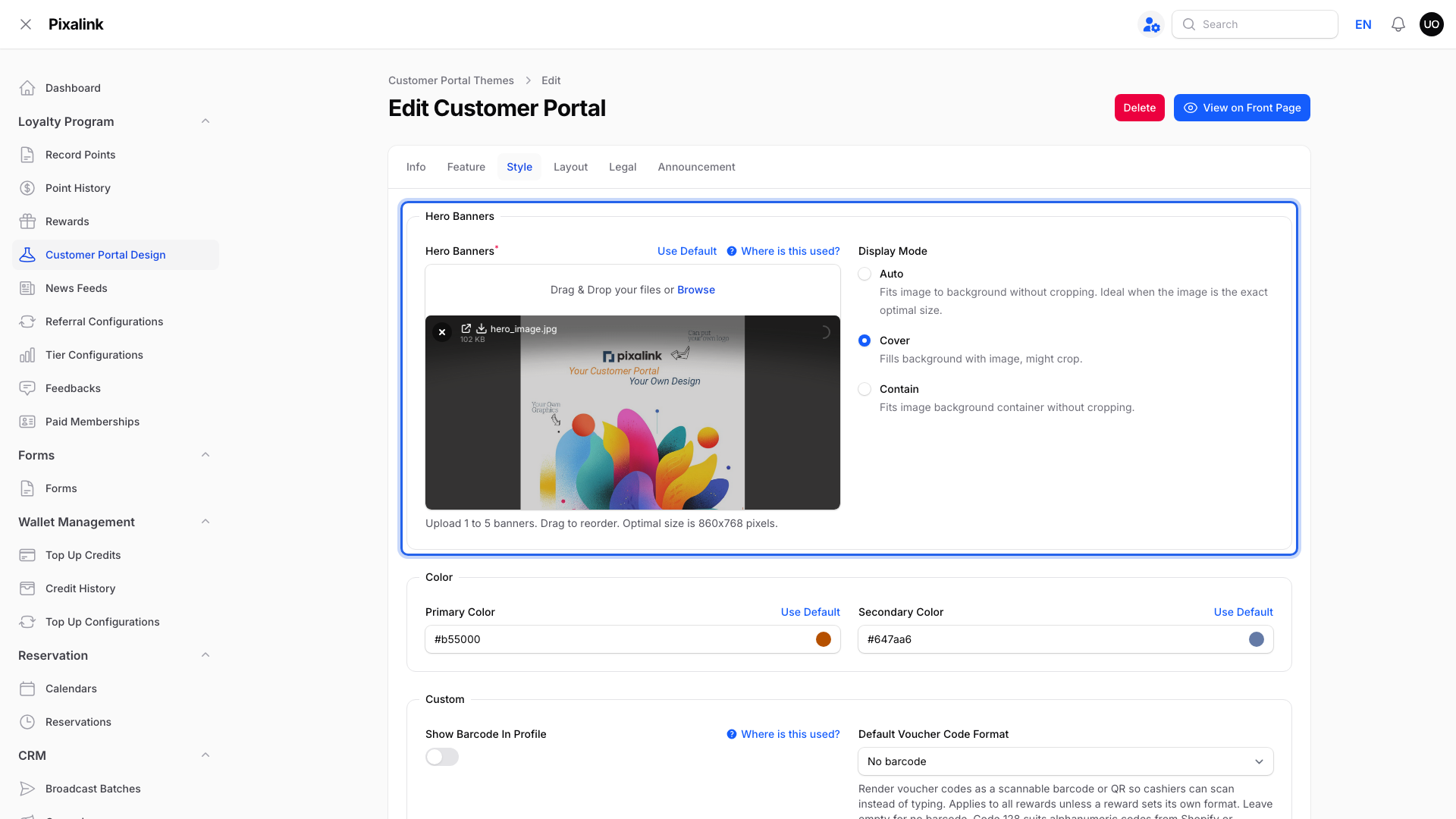Collapse the Reservation section
This screenshot has width=1456, height=819.
(x=206, y=655)
